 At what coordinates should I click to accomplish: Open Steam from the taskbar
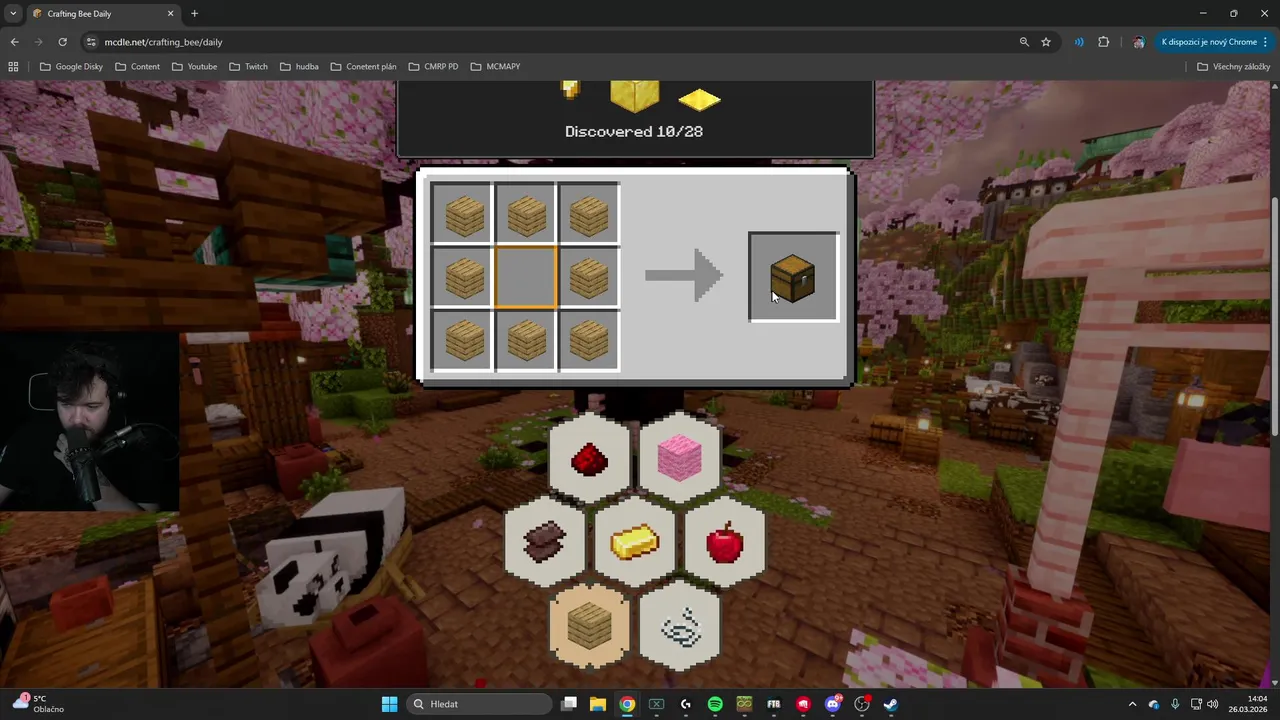point(891,704)
